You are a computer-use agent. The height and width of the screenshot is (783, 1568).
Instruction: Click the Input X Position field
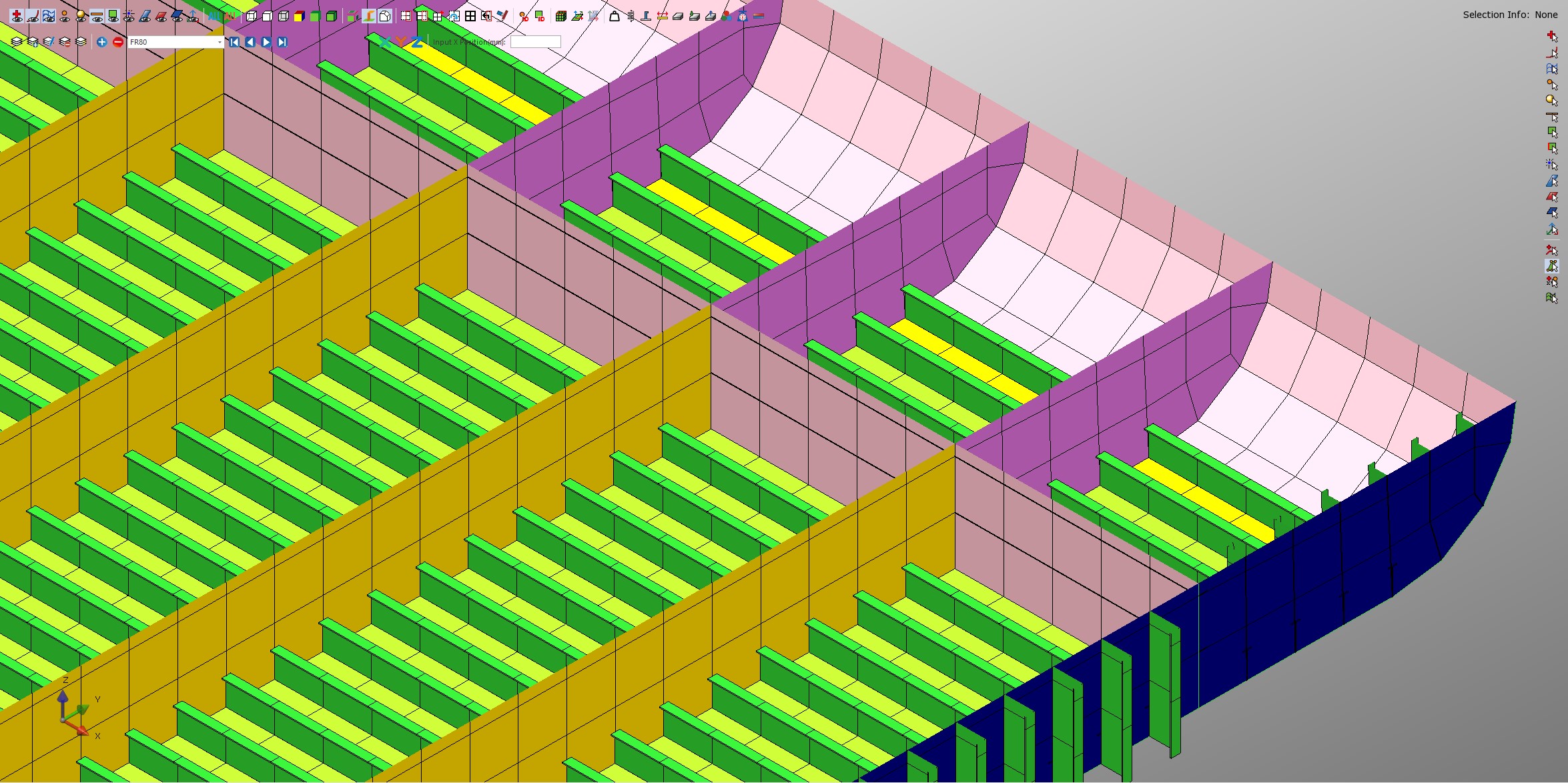click(x=535, y=42)
